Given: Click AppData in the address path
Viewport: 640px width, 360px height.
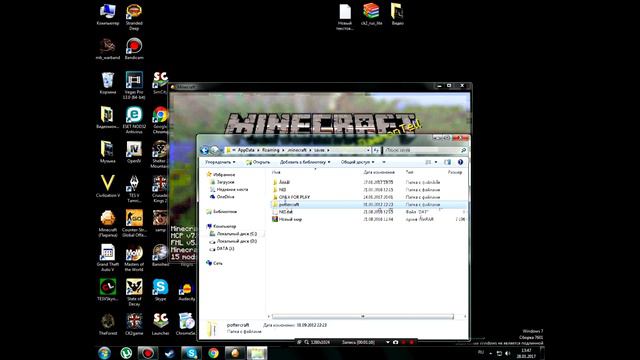Looking at the screenshot, I should (246, 150).
